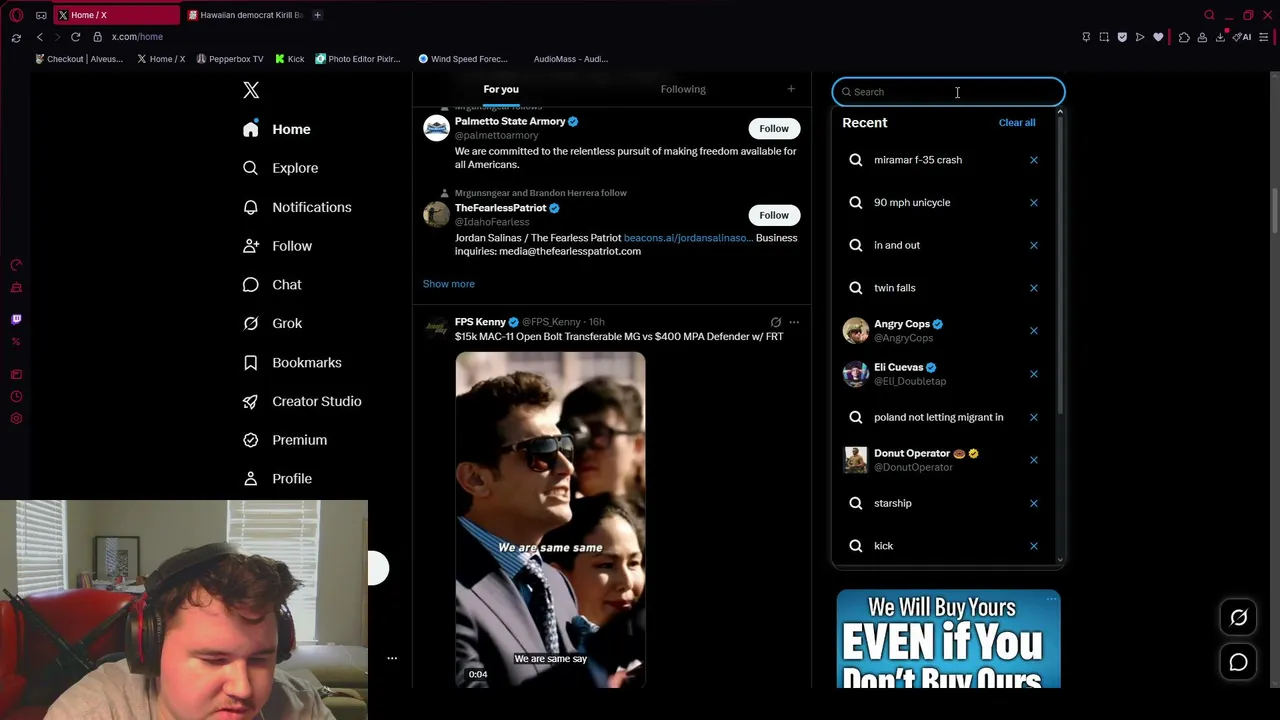Viewport: 1280px width, 720px height.
Task: Follow TheFearlessPatriot account
Action: (x=774, y=215)
